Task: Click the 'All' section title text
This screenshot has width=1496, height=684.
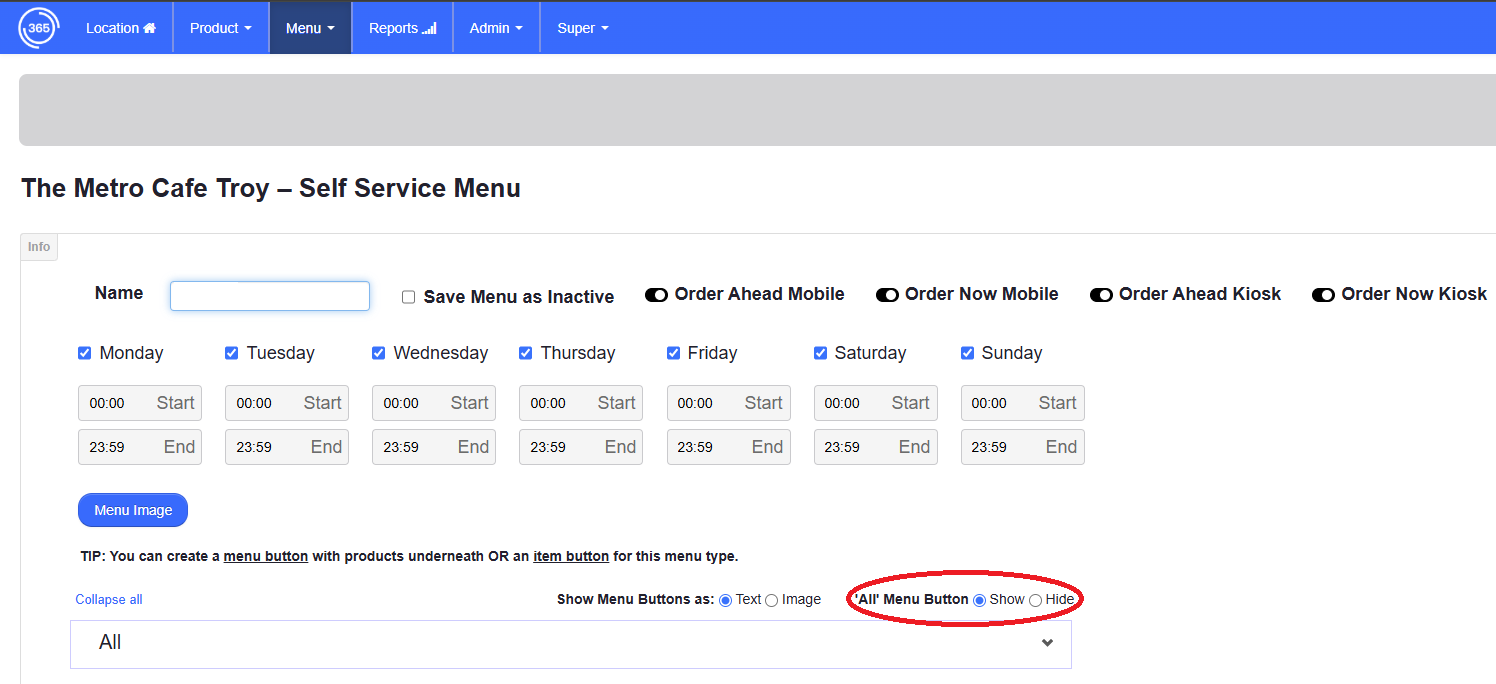Action: [x=110, y=643]
